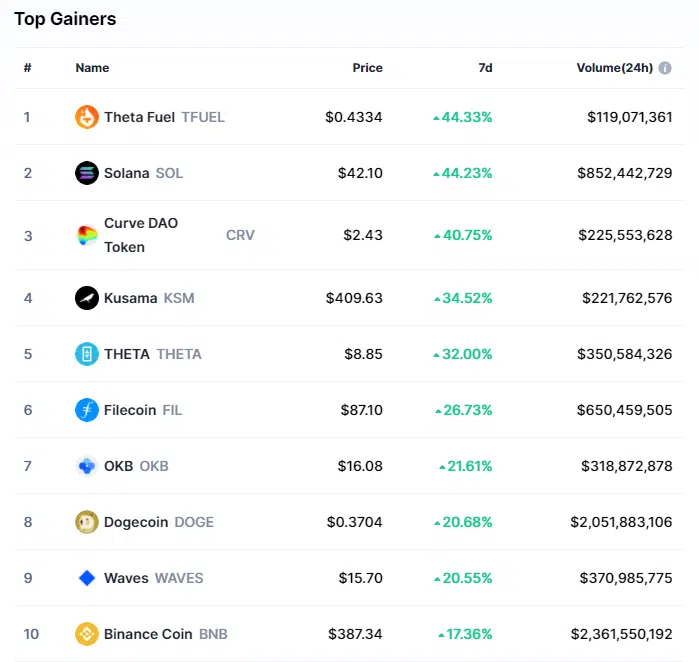Click the Curve DAO Token icon
The image size is (699, 662).
[87, 236]
